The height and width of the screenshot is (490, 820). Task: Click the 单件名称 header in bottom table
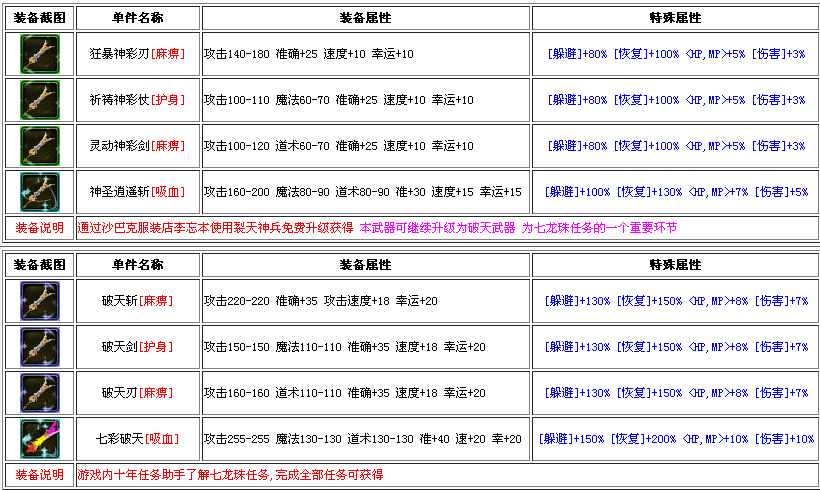pos(138,265)
